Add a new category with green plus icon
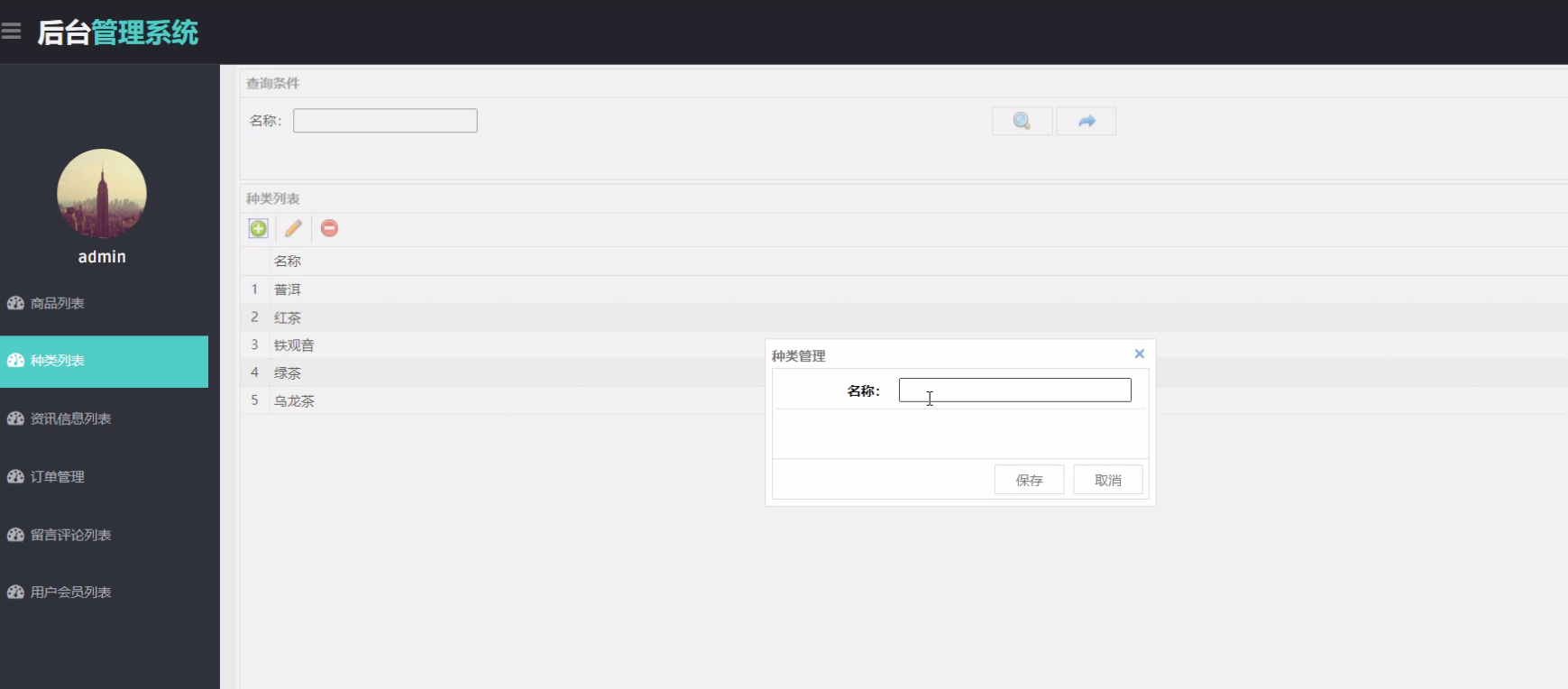This screenshot has height=689, width=1568. click(259, 228)
